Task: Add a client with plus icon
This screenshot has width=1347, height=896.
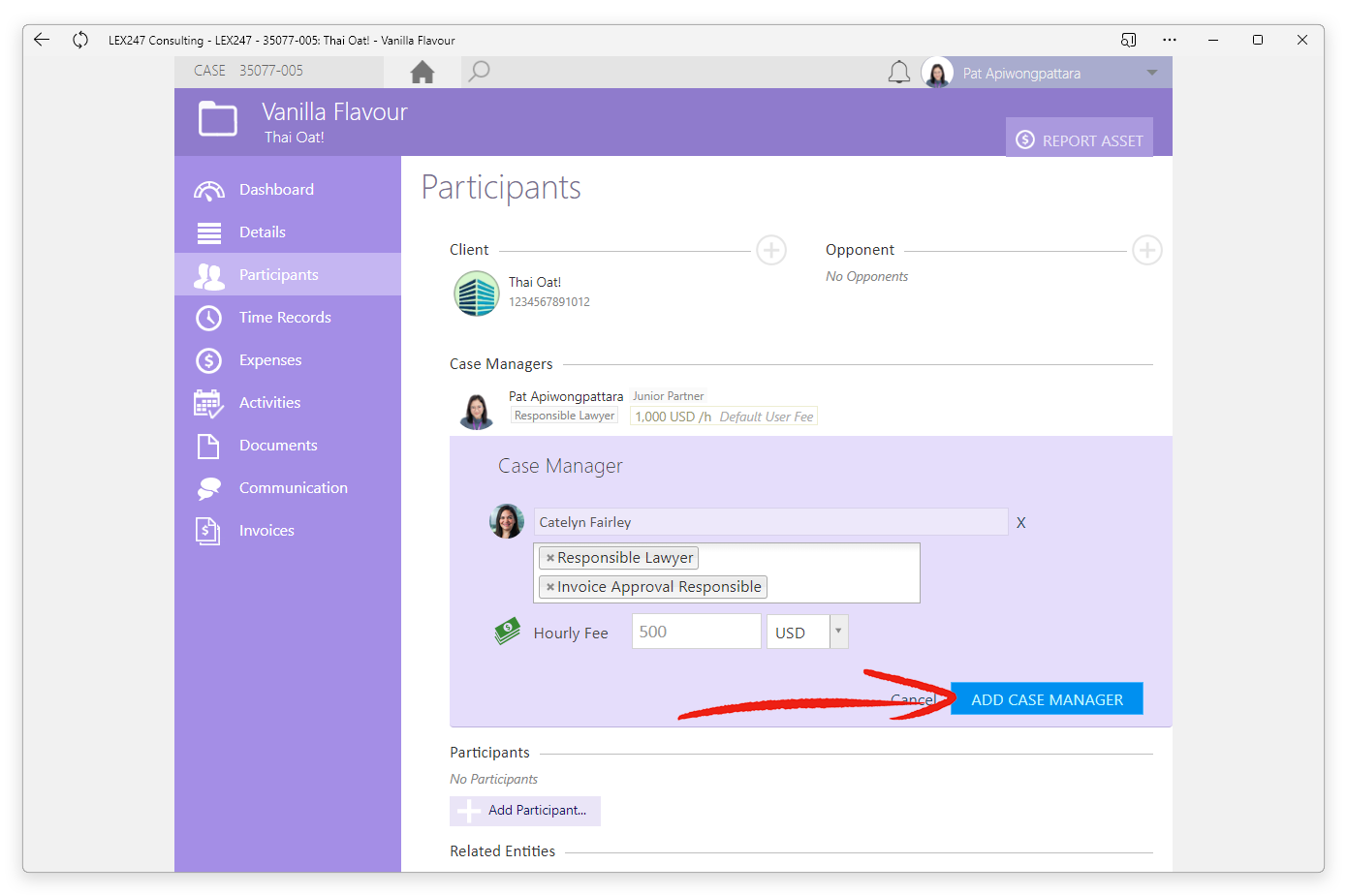Action: pos(771,250)
